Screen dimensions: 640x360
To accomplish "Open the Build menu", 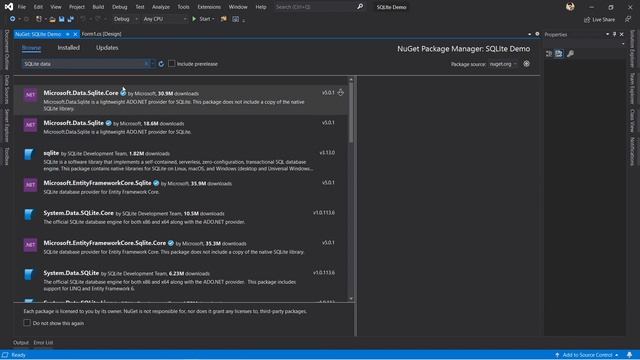I will click(98, 7).
